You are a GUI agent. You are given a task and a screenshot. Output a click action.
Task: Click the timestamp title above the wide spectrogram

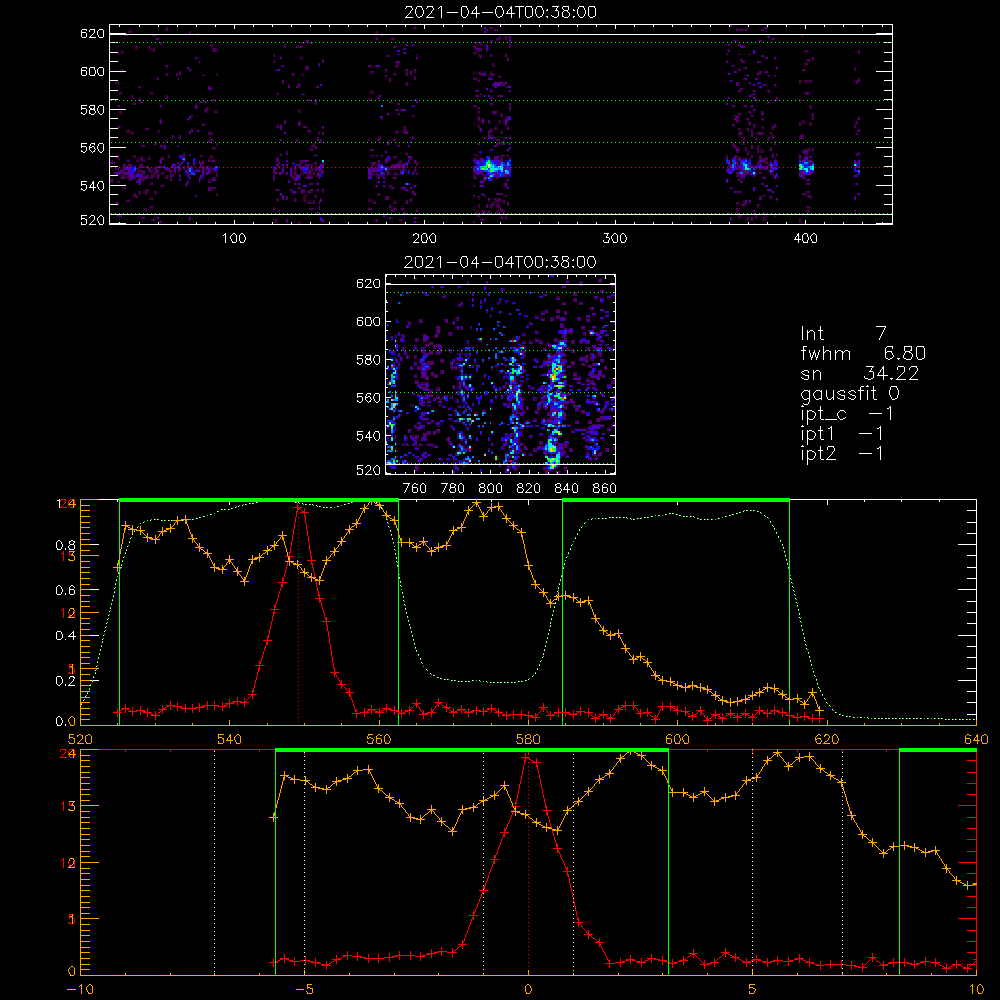coord(501,12)
